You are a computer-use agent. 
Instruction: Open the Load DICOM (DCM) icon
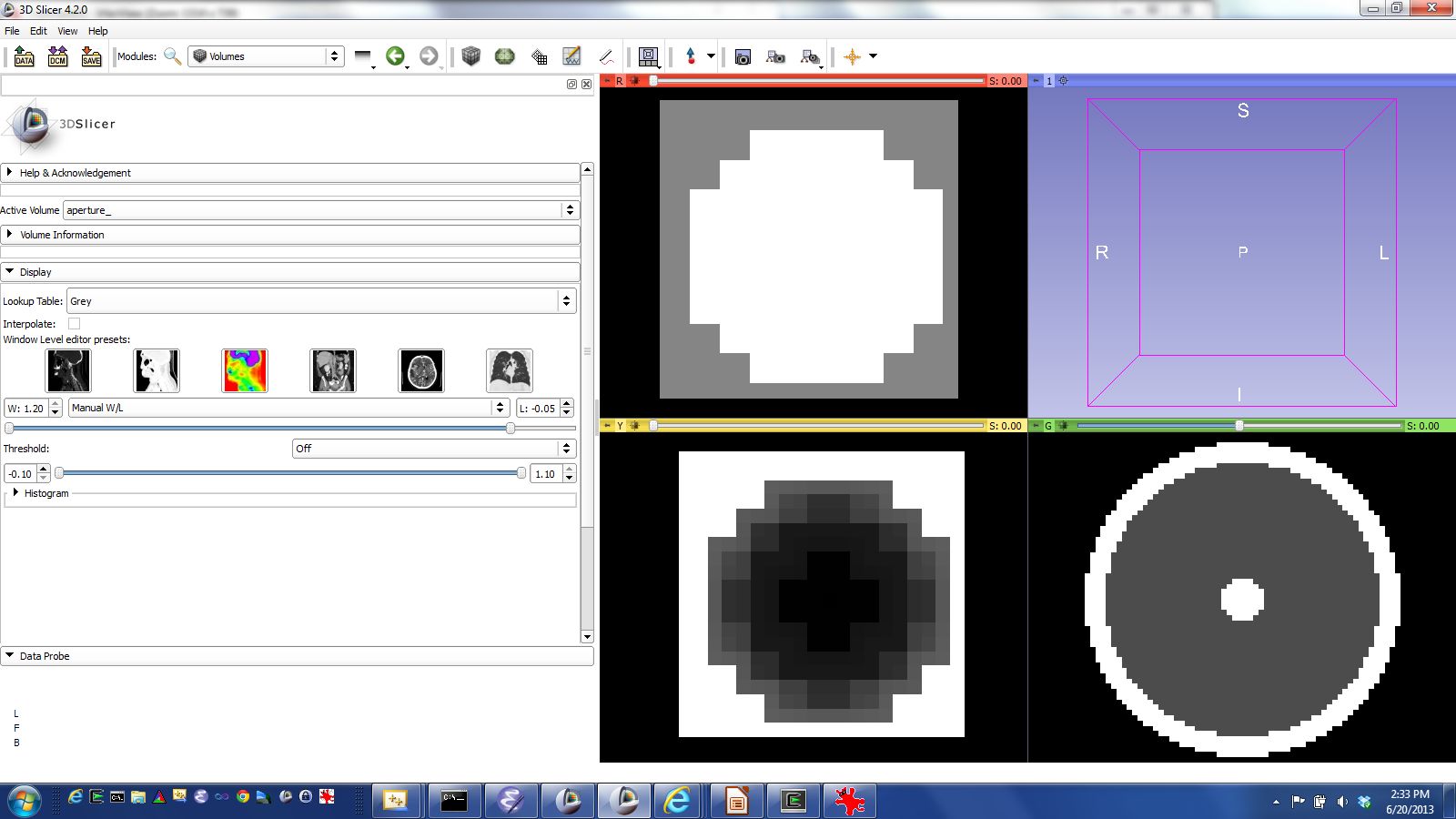point(57,56)
